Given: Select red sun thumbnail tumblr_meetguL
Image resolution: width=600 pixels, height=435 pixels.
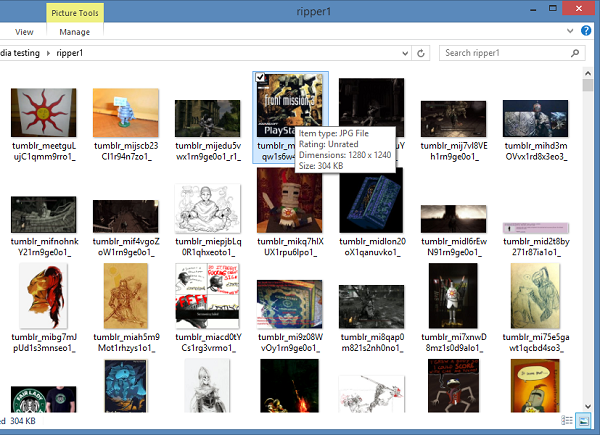Looking at the screenshot, I should [44, 112].
